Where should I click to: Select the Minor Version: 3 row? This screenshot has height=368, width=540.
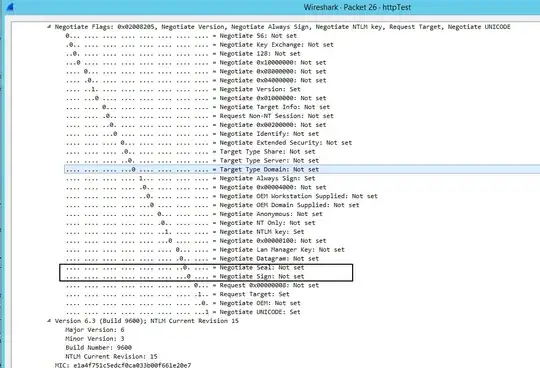click(95, 339)
